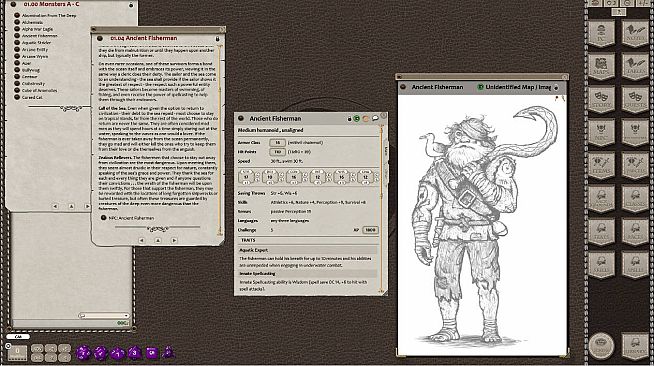Click the token icon on Ancient Fisherman sheet
This screenshot has height=366, width=654.
366,119
